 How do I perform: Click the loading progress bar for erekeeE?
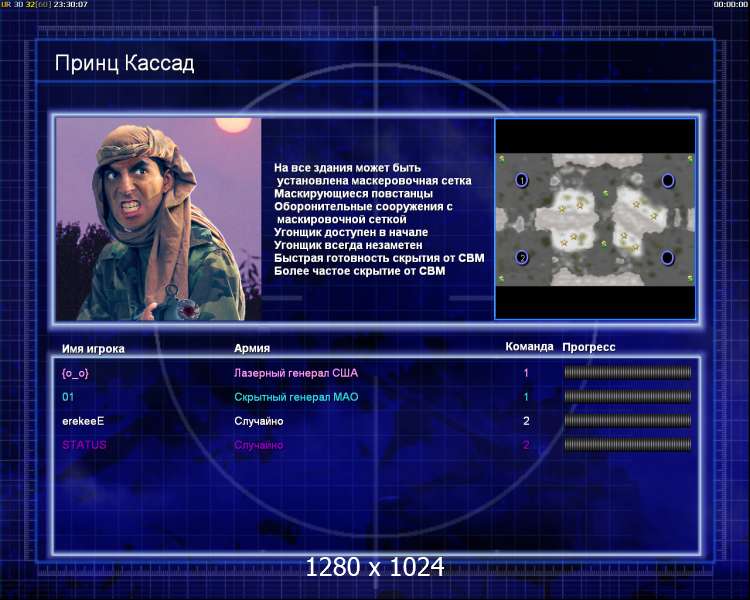628,421
